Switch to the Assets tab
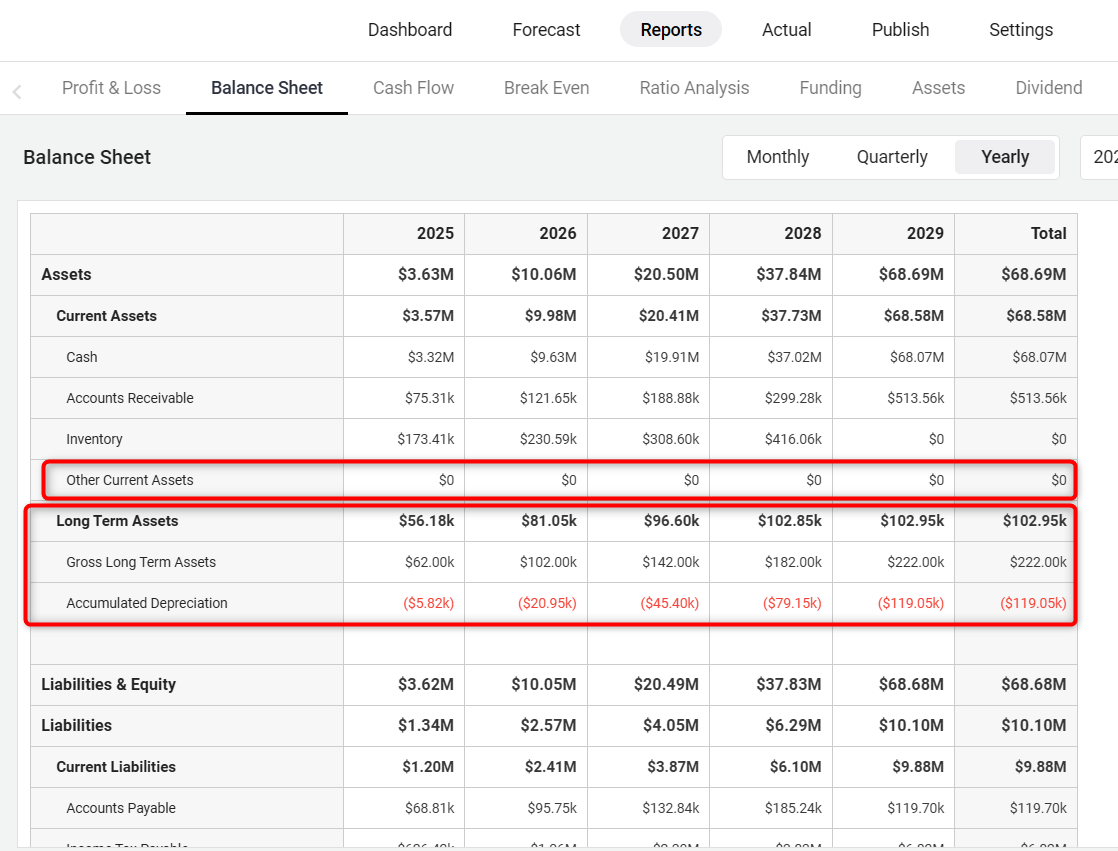 pos(938,88)
